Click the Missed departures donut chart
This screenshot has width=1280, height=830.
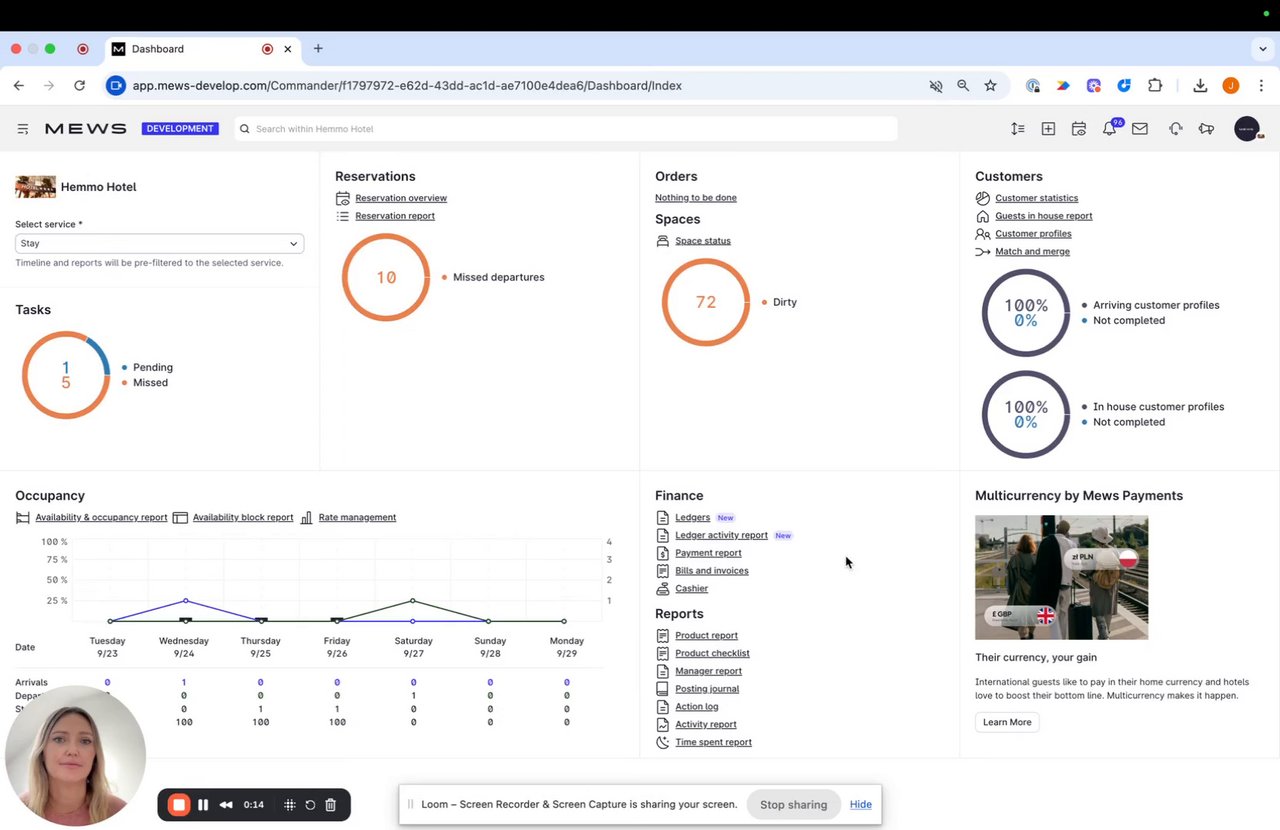tap(386, 277)
